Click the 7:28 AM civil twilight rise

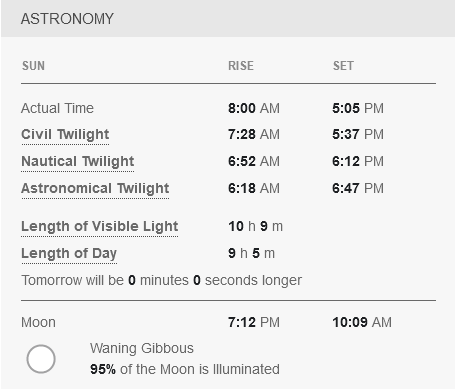pyautogui.click(x=254, y=134)
